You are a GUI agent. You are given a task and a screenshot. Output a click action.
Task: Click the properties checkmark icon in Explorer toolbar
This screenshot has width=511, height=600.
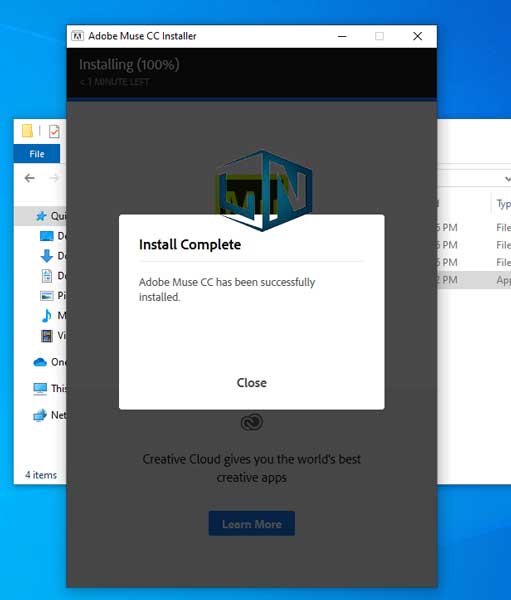[x=54, y=131]
